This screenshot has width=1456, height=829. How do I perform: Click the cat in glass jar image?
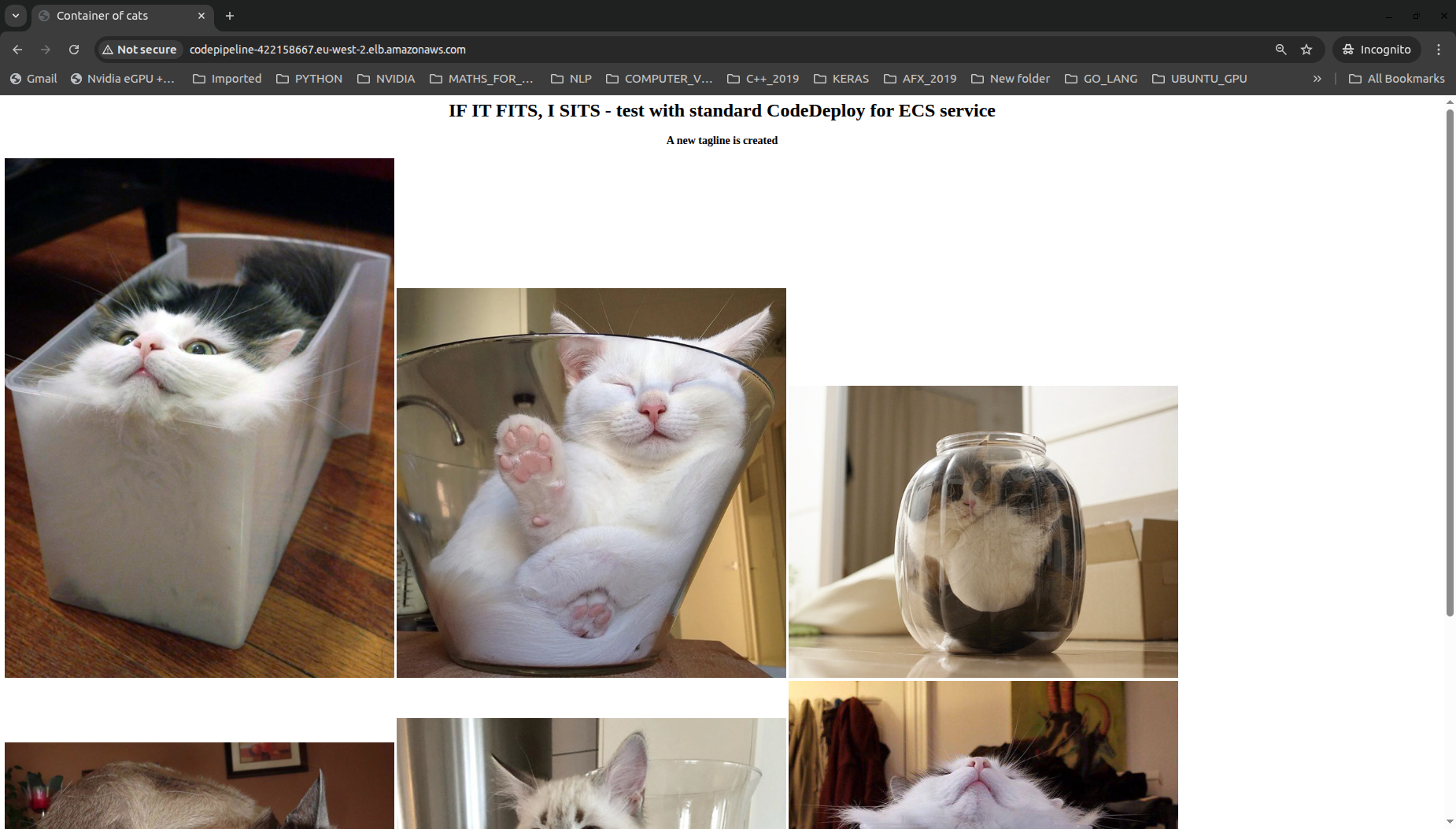point(983,531)
